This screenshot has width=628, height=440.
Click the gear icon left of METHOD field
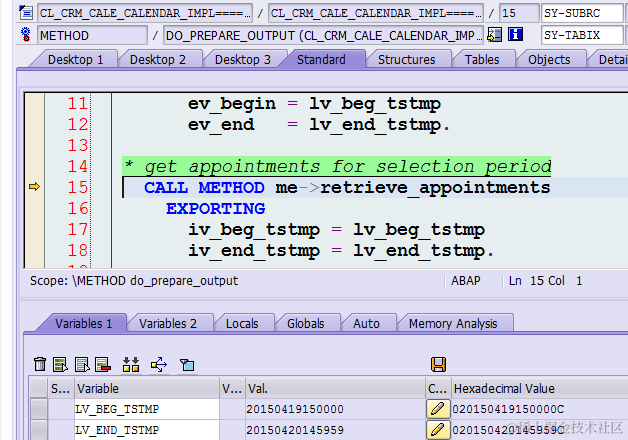[x=26, y=35]
